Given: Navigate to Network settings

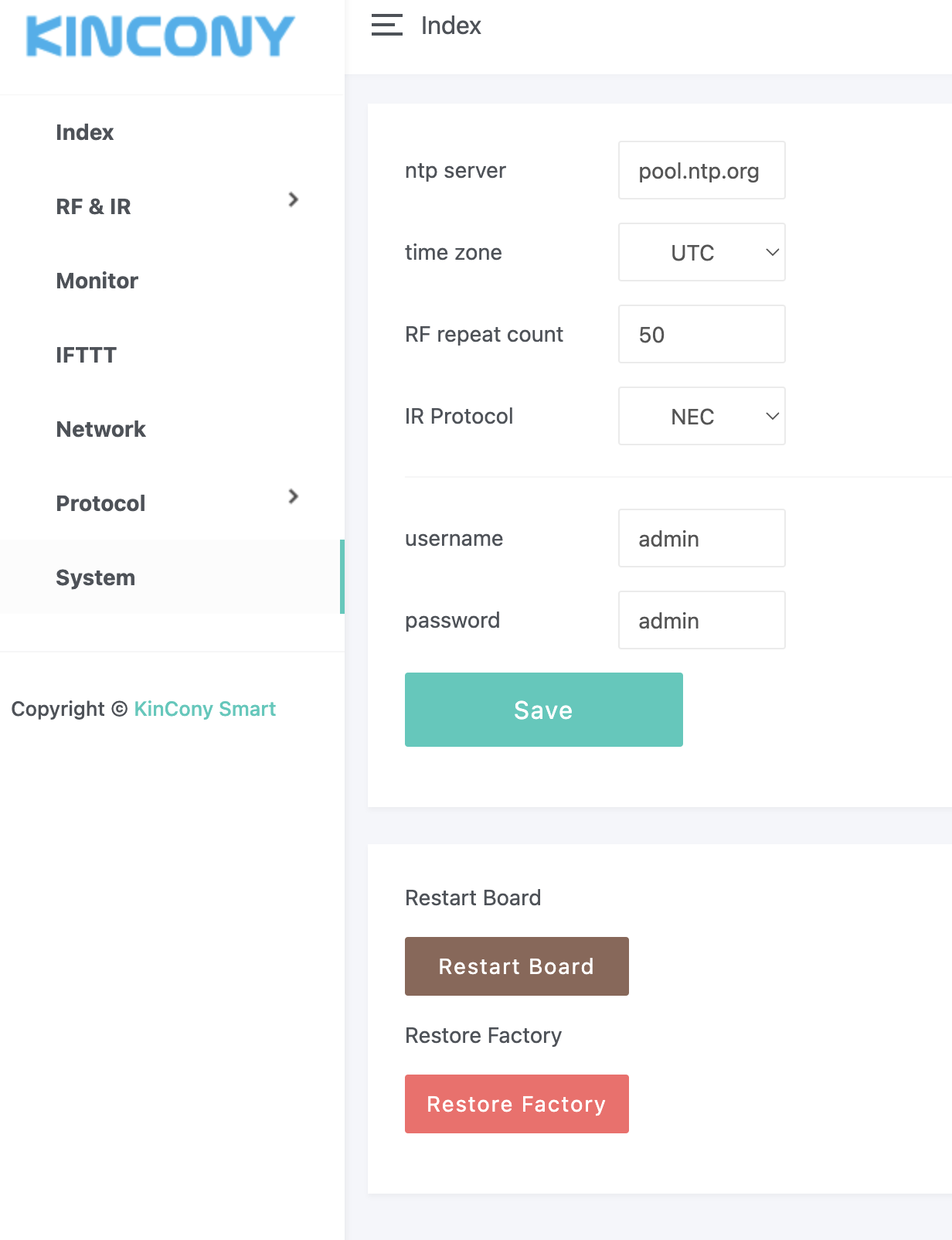Looking at the screenshot, I should [101, 430].
